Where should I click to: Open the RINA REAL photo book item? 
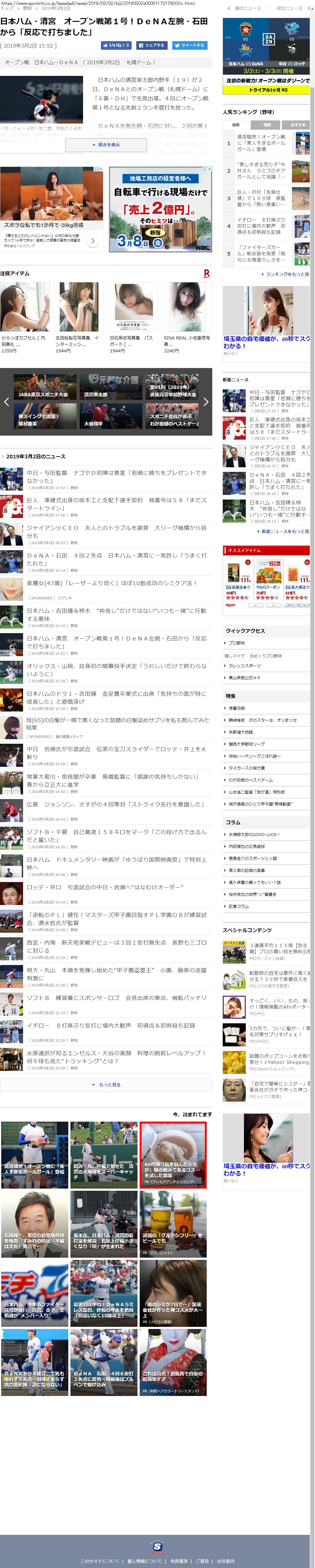click(x=188, y=318)
